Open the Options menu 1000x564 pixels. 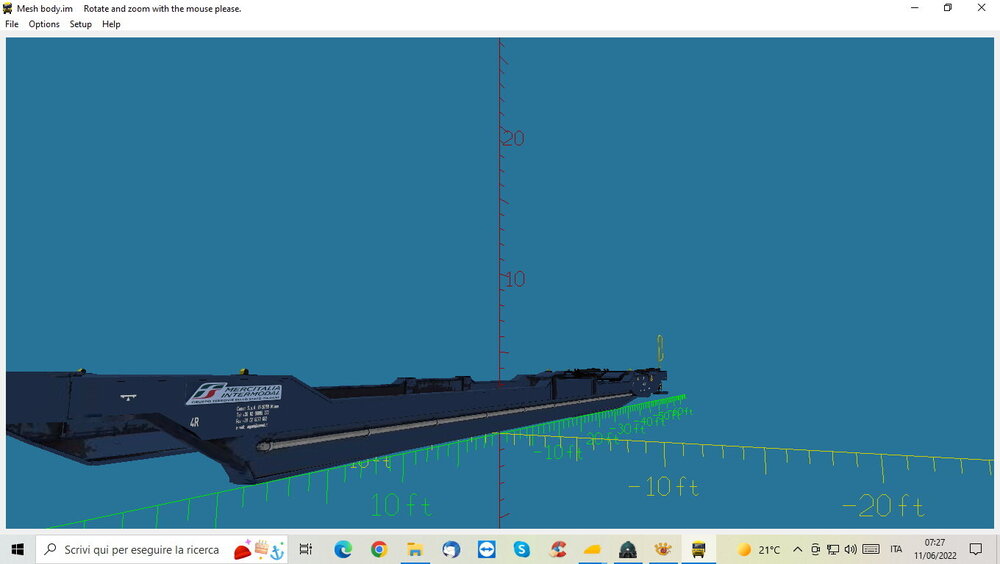coord(44,24)
